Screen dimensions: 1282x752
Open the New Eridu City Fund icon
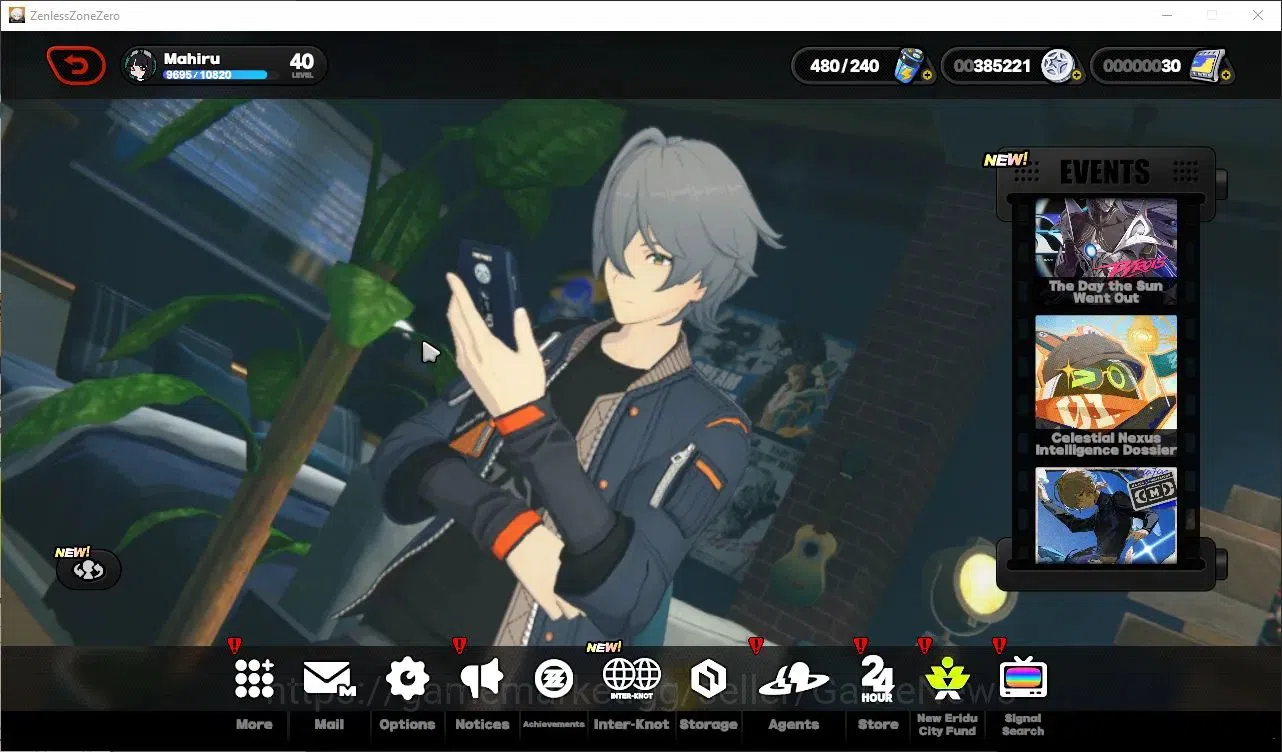point(946,678)
